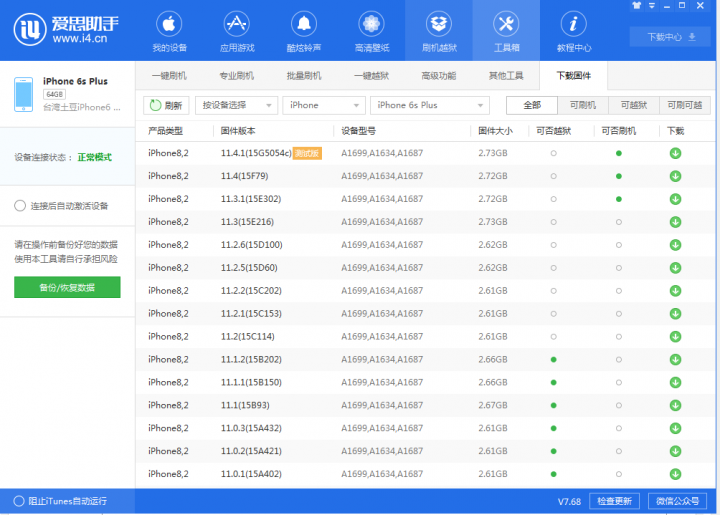Switch to the 高级功能 tab
Viewport: 720px width, 515px height.
pos(439,76)
